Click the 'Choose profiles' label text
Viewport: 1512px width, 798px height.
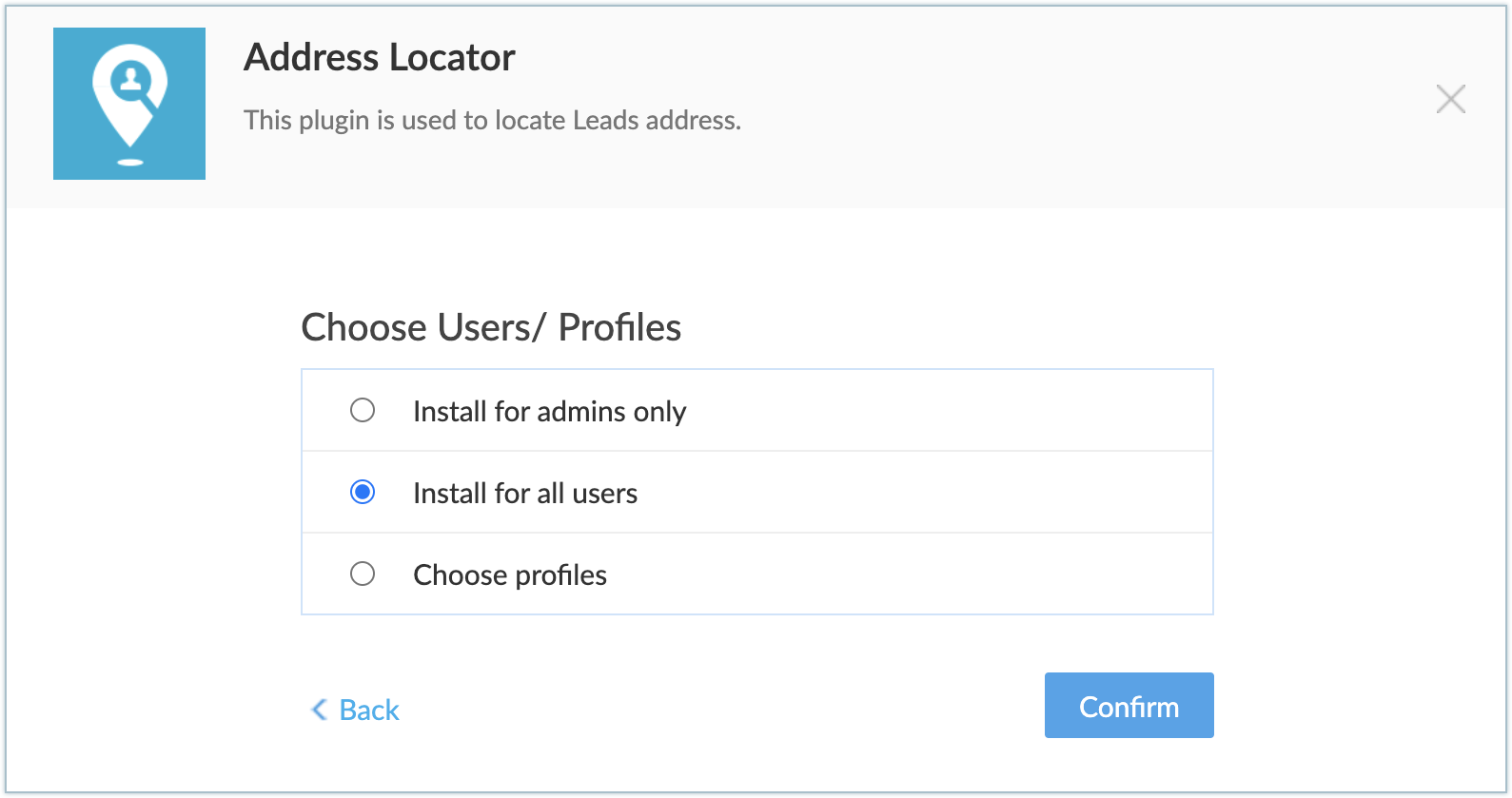(x=510, y=575)
